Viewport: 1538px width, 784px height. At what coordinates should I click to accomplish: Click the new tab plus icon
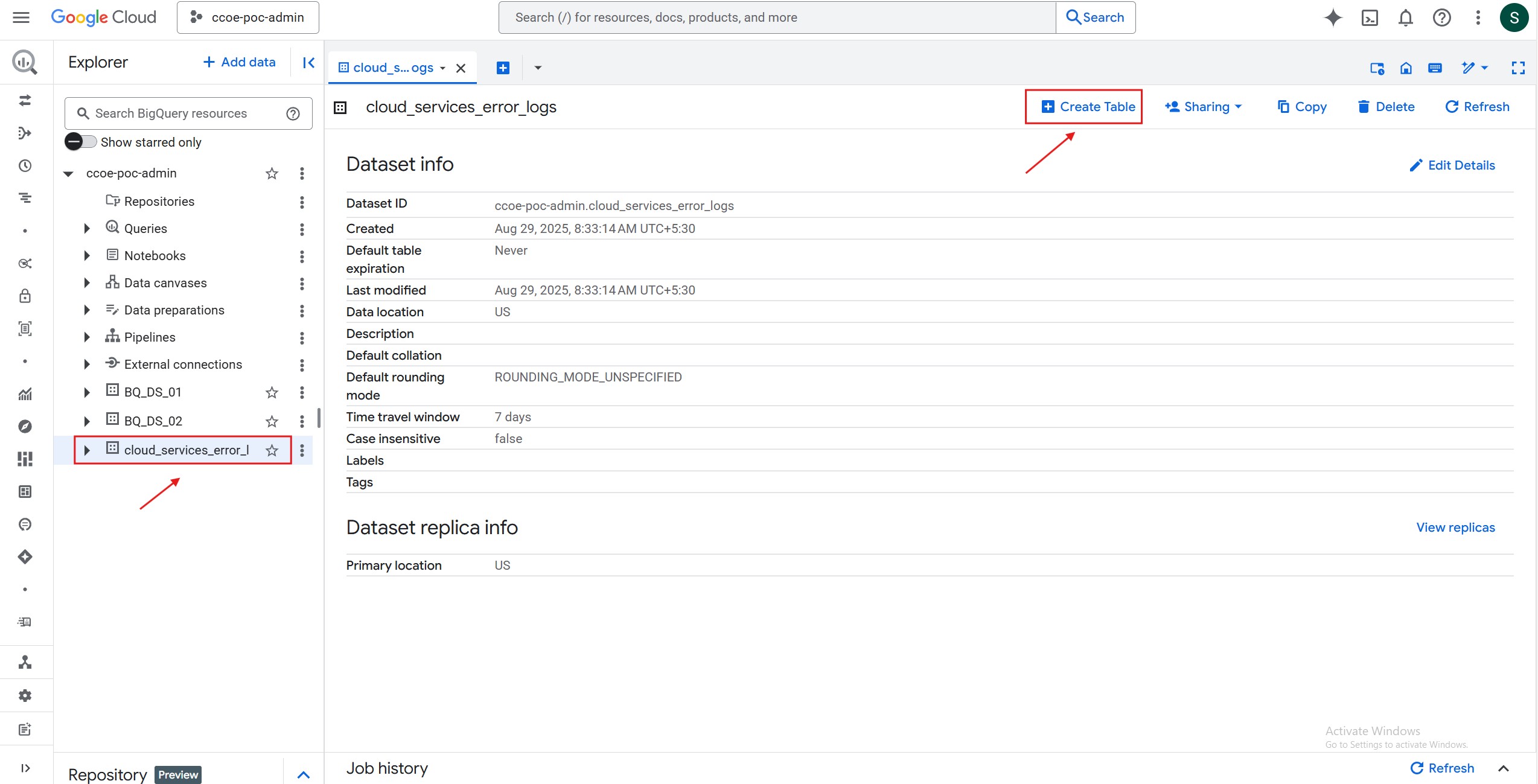pyautogui.click(x=503, y=68)
